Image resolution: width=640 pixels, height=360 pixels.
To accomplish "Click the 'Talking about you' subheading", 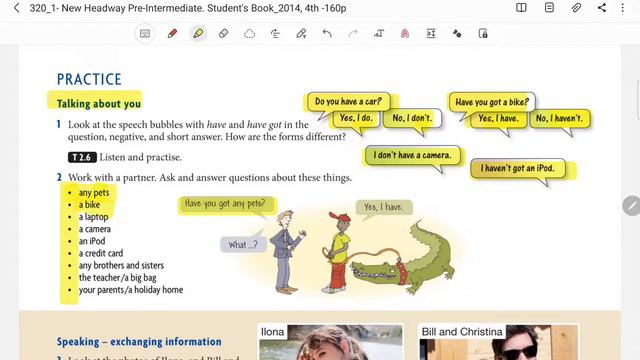I will pos(99,104).
